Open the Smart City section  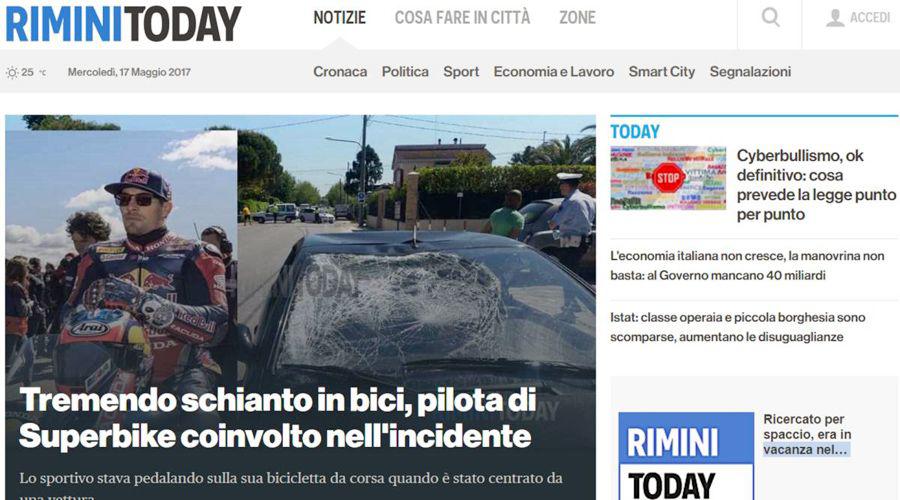(x=662, y=72)
